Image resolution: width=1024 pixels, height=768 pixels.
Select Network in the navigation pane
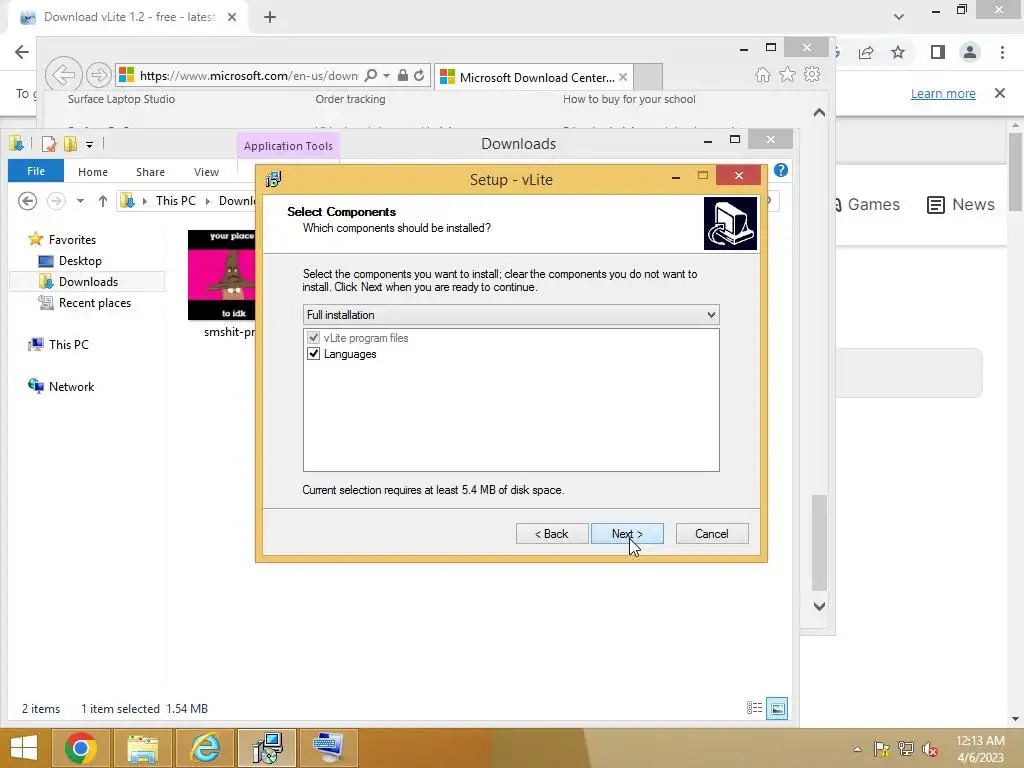coord(71,386)
